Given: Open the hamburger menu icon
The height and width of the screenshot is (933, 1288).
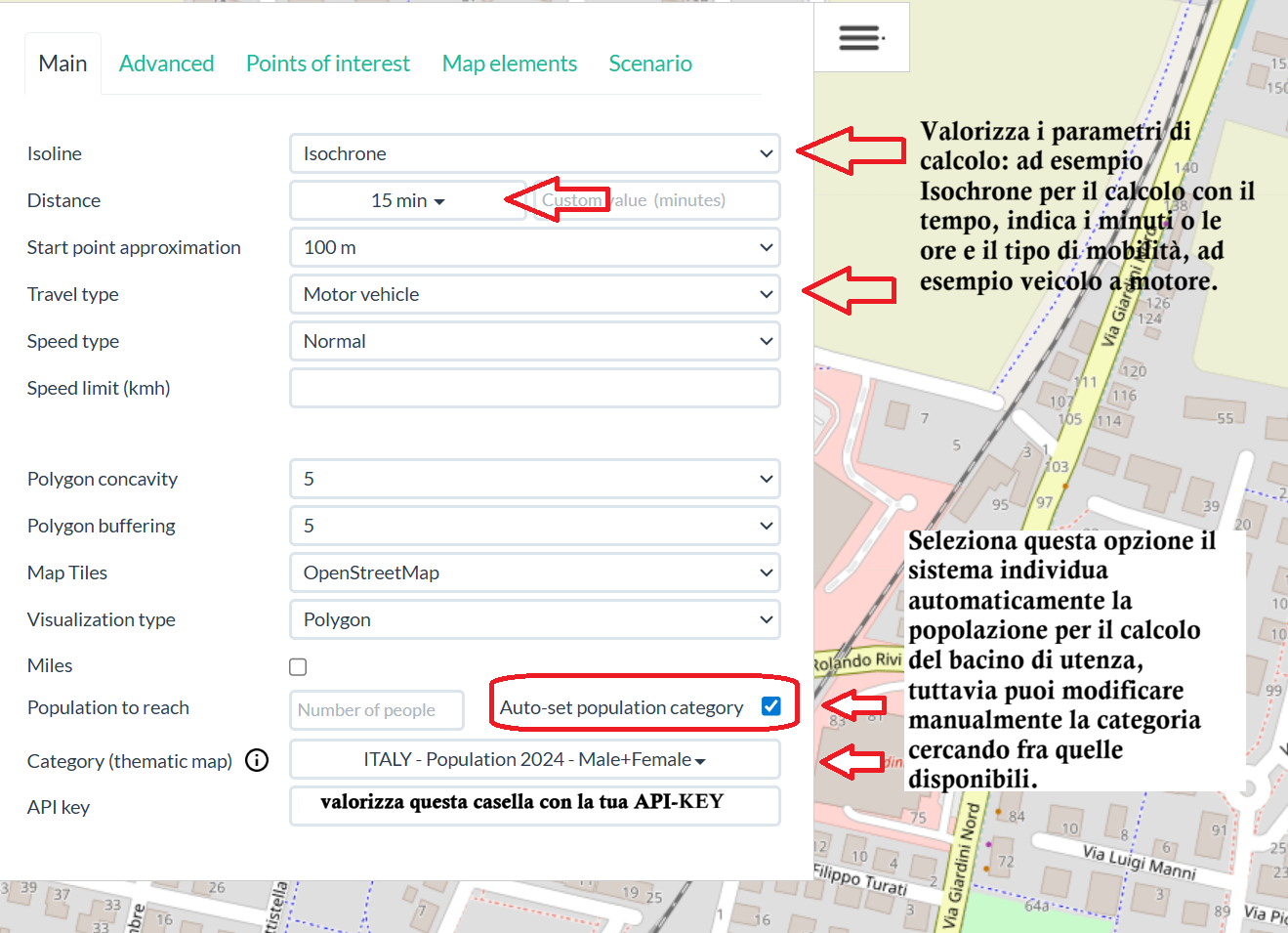Looking at the screenshot, I should (860, 38).
